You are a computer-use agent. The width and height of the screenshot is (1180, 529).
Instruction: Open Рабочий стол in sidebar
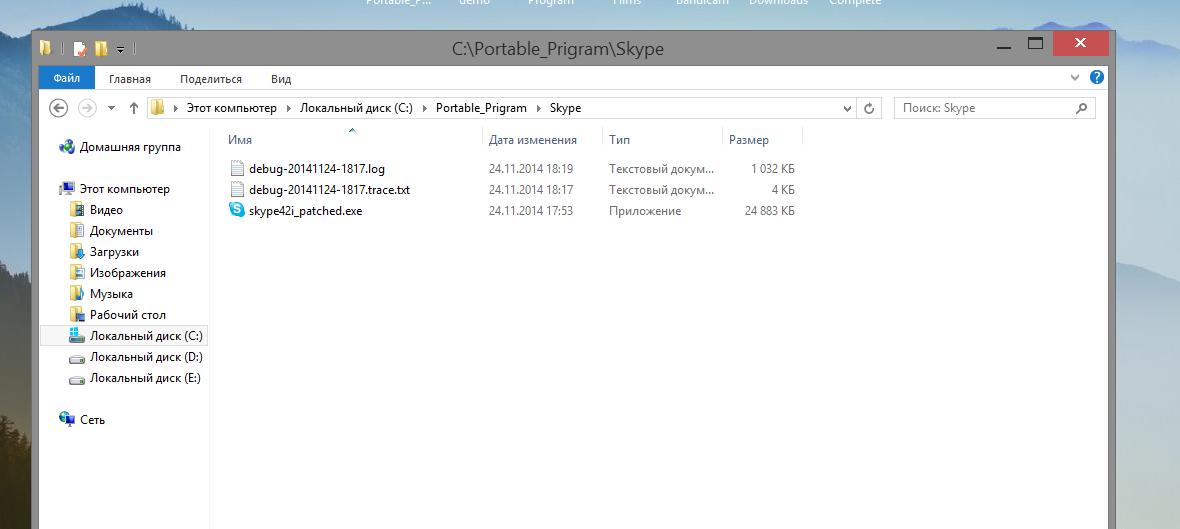[128, 315]
